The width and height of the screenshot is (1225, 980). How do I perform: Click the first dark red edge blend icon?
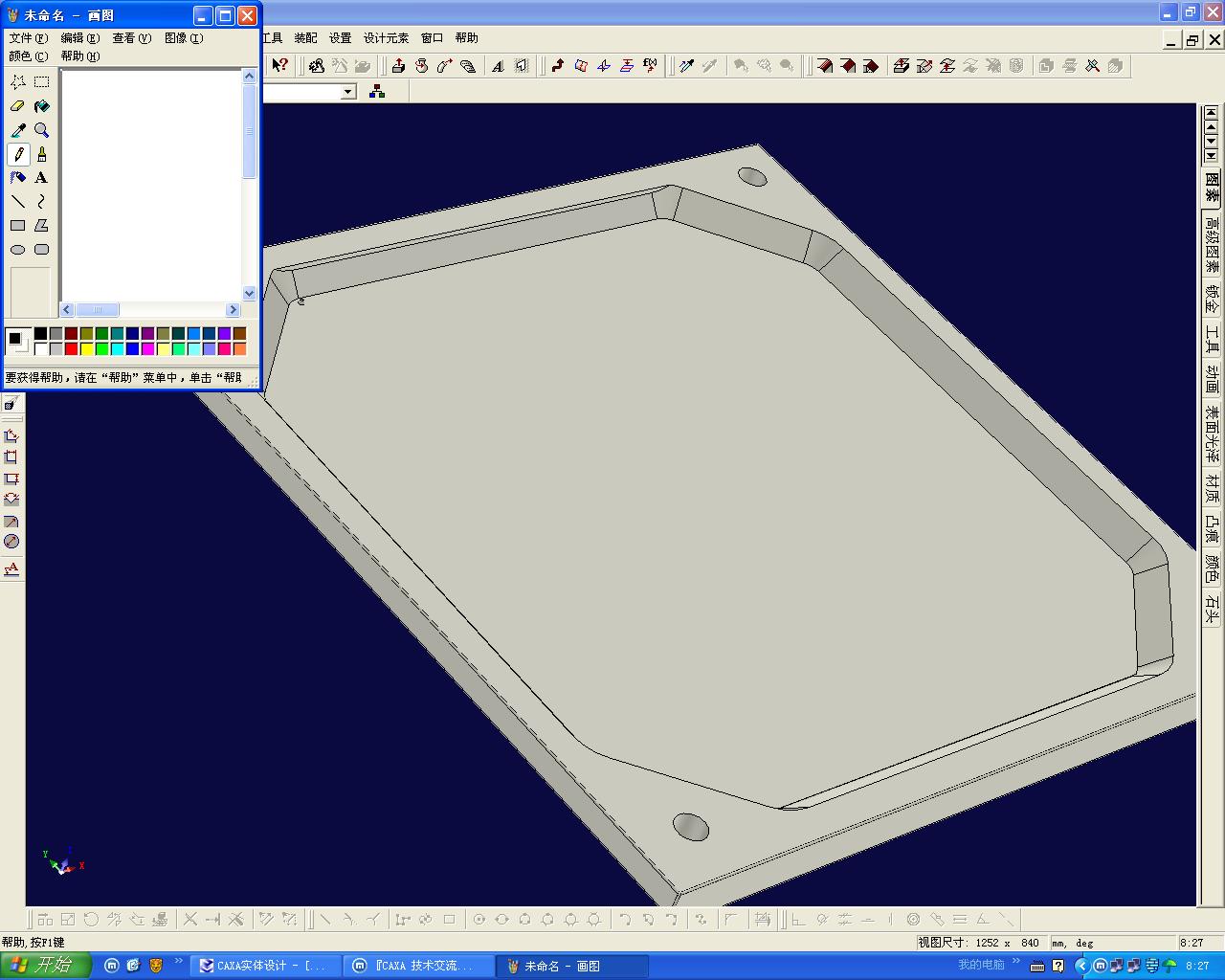pyautogui.click(x=824, y=65)
